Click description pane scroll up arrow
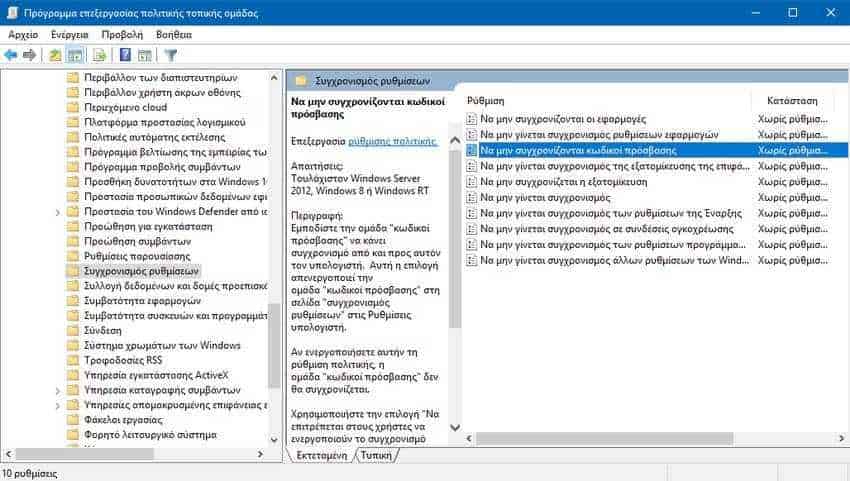This screenshot has width=850, height=481. [x=455, y=140]
